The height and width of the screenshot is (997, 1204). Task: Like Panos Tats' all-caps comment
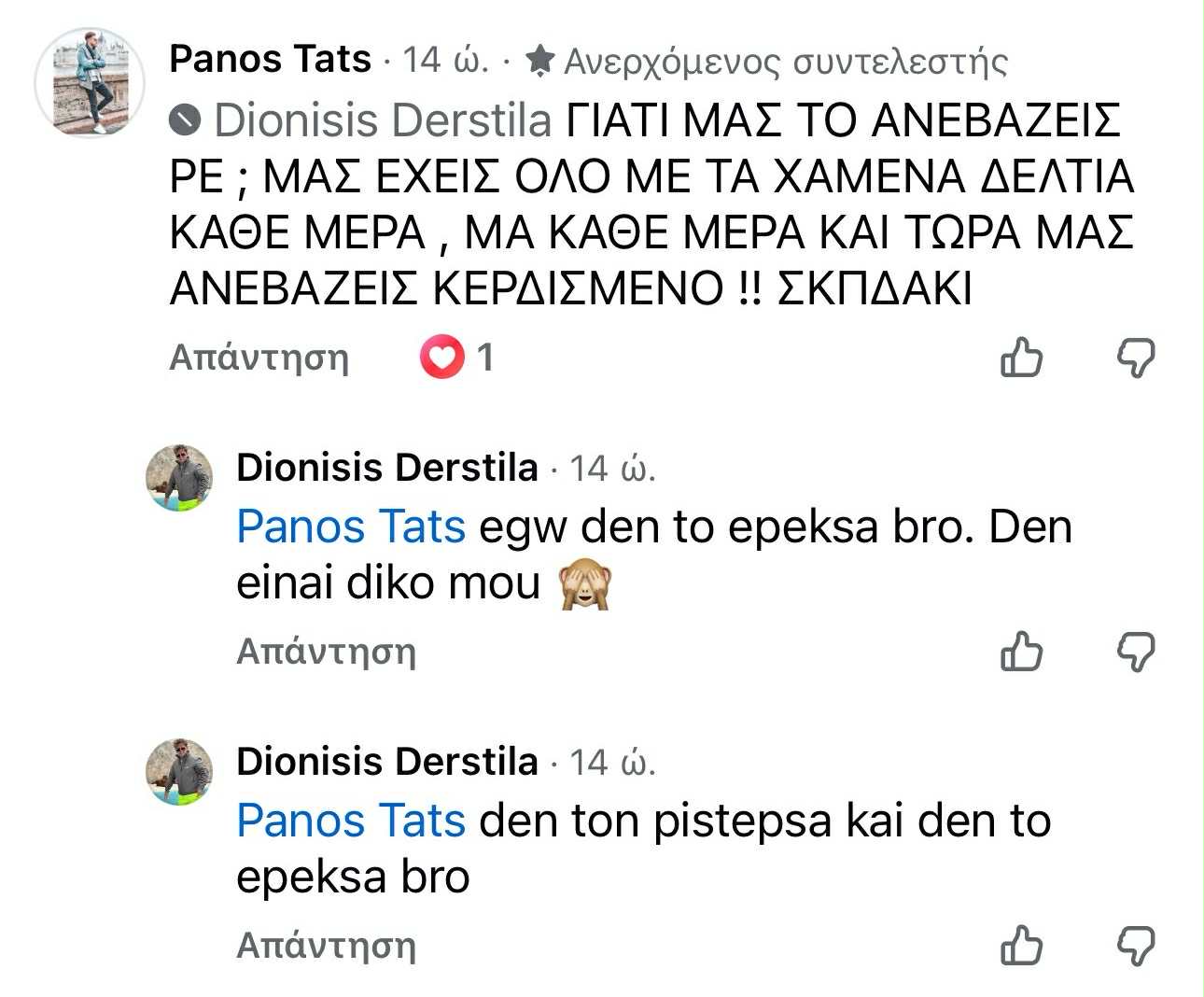tap(1020, 358)
